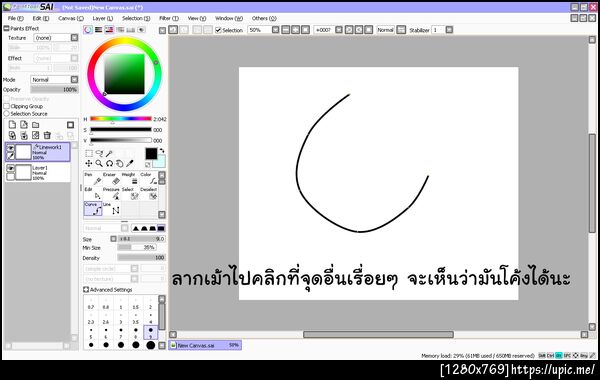The width and height of the screenshot is (600, 380).
Task: Pick the magic wand tool
Action: coord(109,153)
